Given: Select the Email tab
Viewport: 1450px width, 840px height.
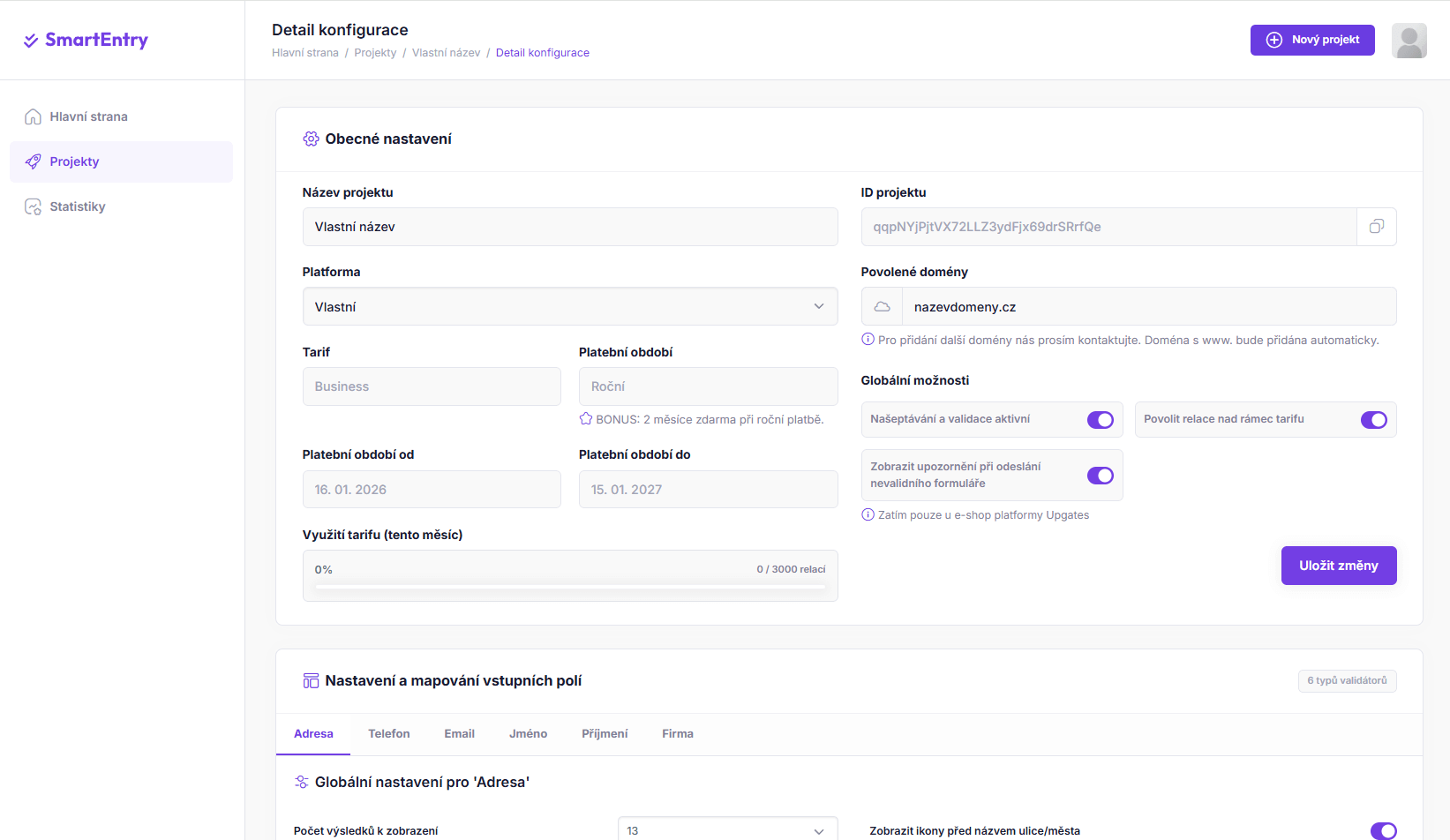Looking at the screenshot, I should click(459, 733).
